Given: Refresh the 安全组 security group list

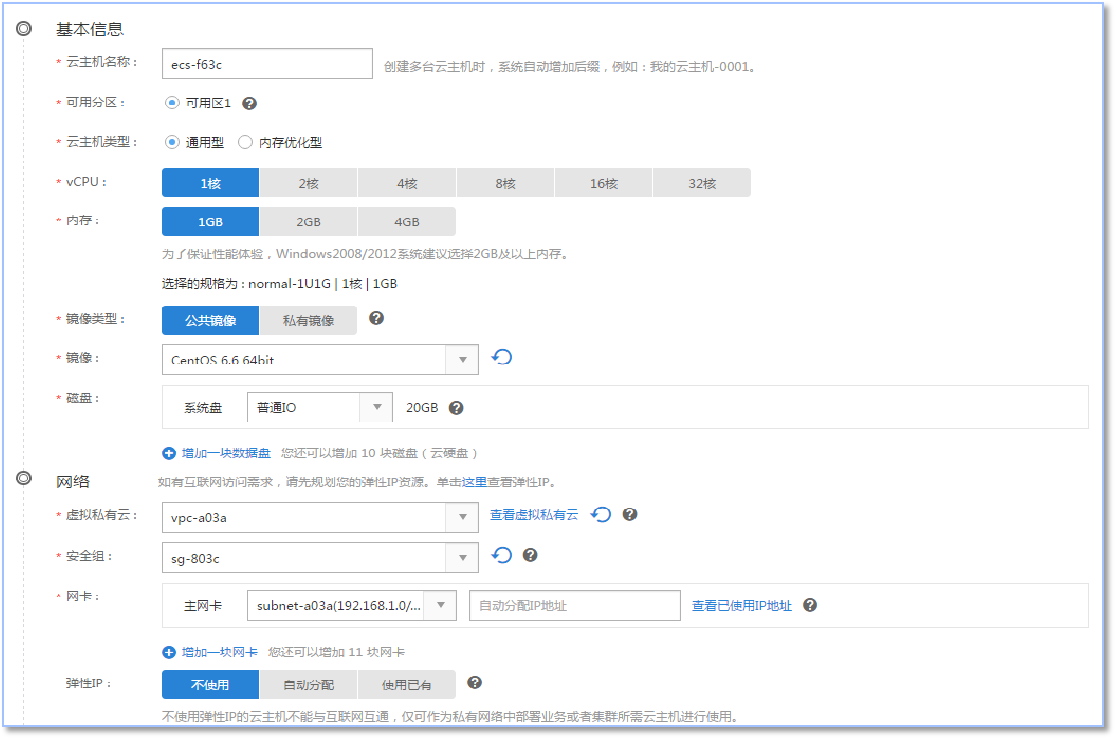Looking at the screenshot, I should click(503, 555).
